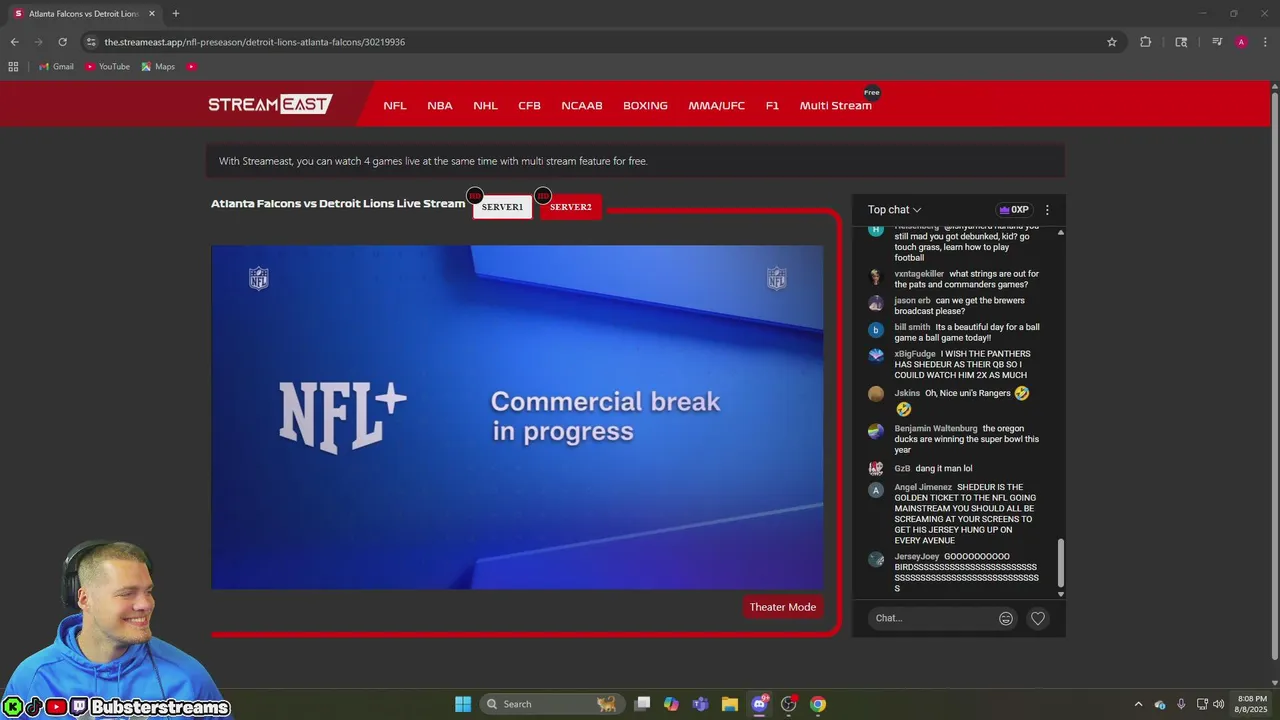Click GzB's avatar in chat
The image size is (1280, 720).
tap(876, 468)
